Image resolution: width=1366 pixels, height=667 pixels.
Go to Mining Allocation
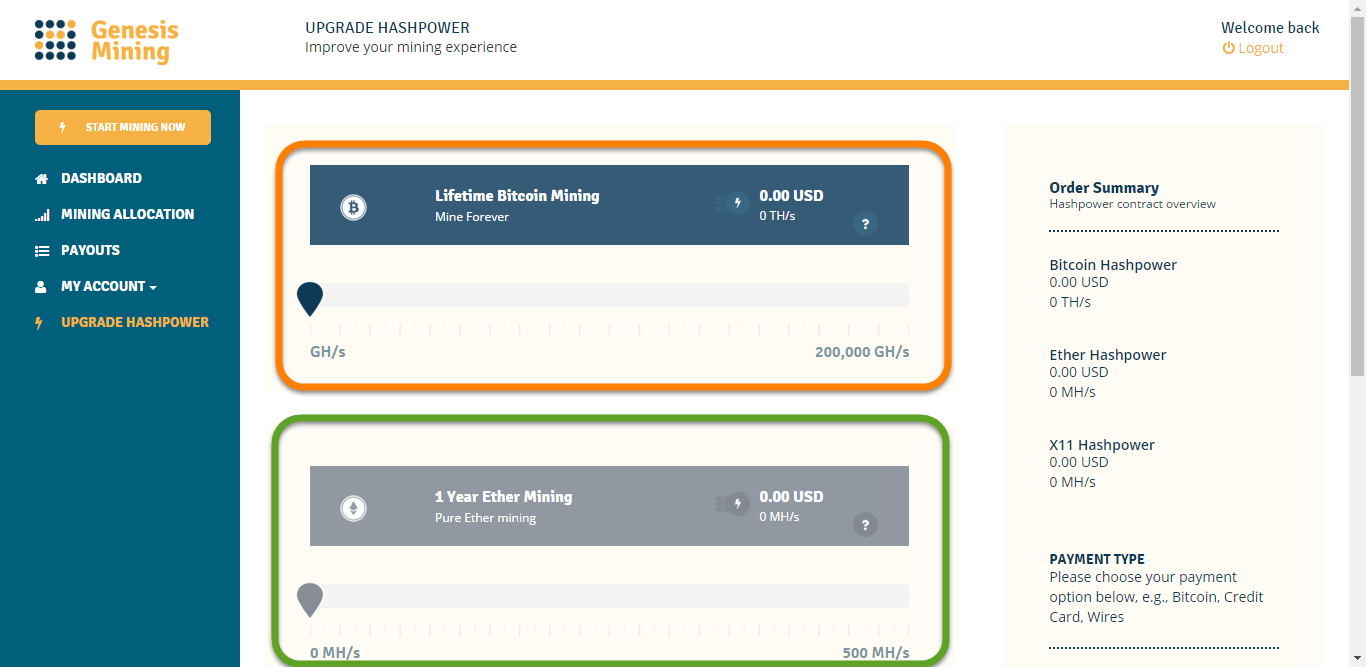point(127,214)
